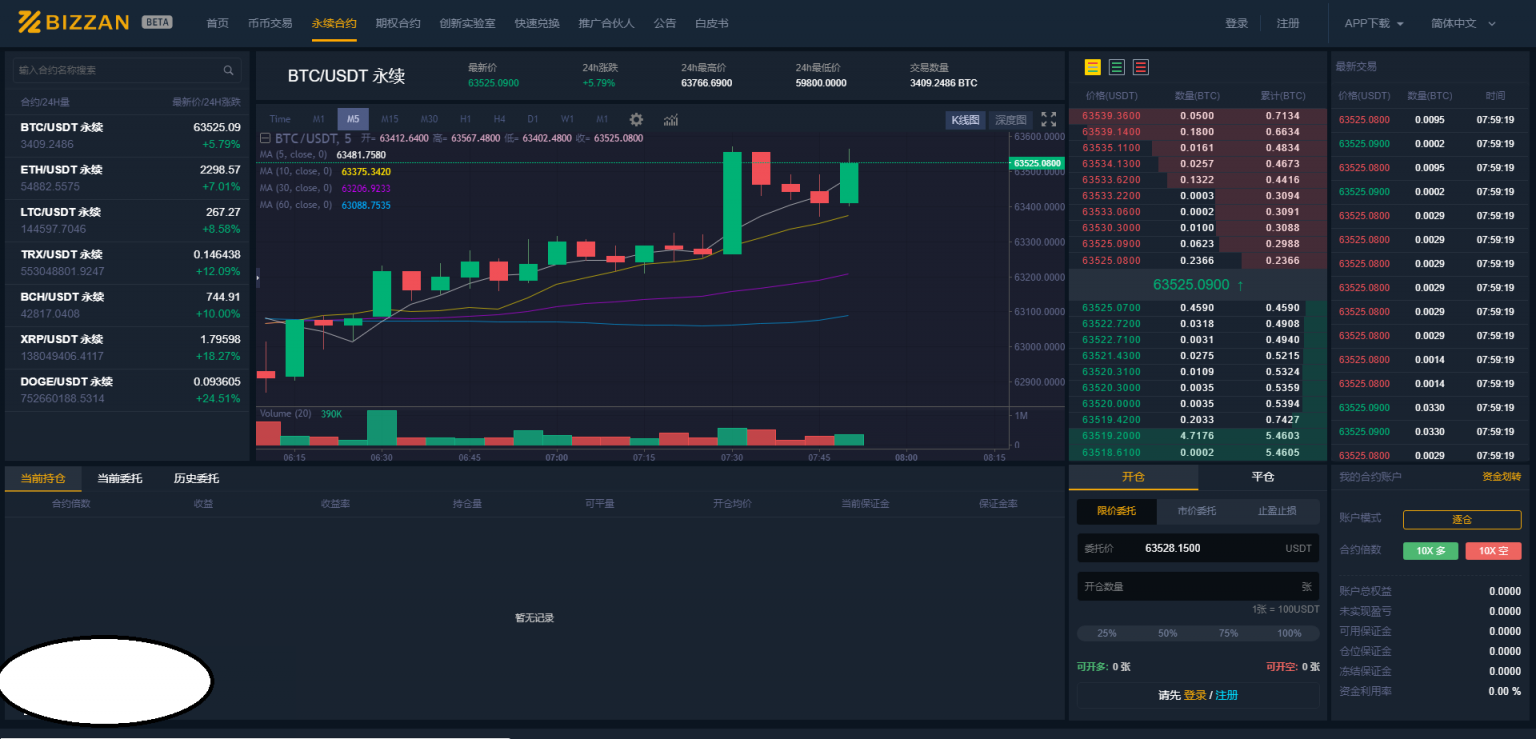Screen dimensions: 1536x739
Task: Click the search magnifier icon
Action: point(228,70)
